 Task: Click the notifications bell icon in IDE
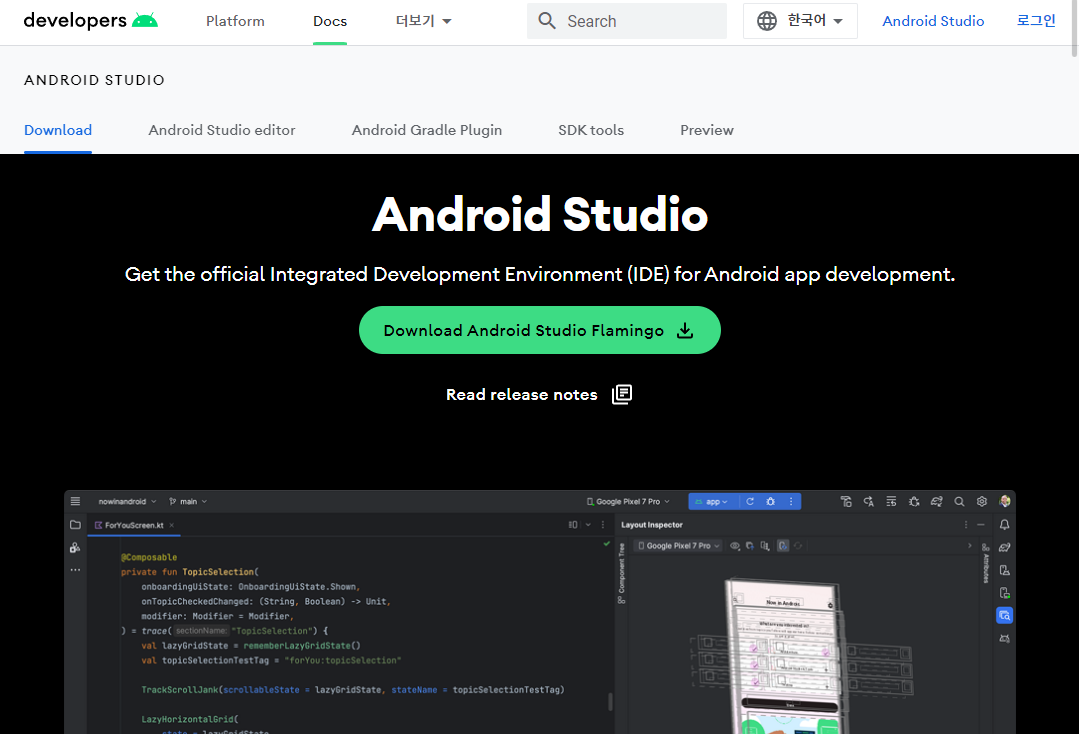pyautogui.click(x=1005, y=525)
